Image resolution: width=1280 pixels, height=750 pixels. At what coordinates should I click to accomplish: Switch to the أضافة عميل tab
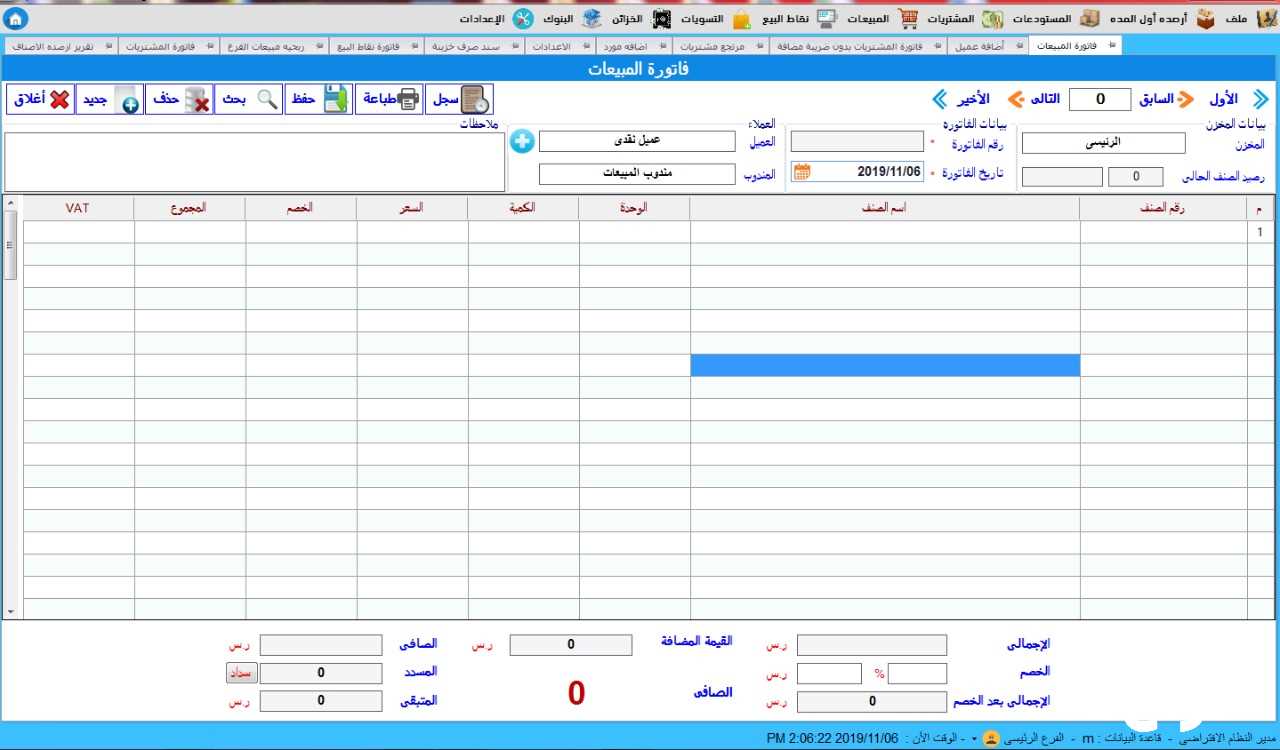pos(988,46)
